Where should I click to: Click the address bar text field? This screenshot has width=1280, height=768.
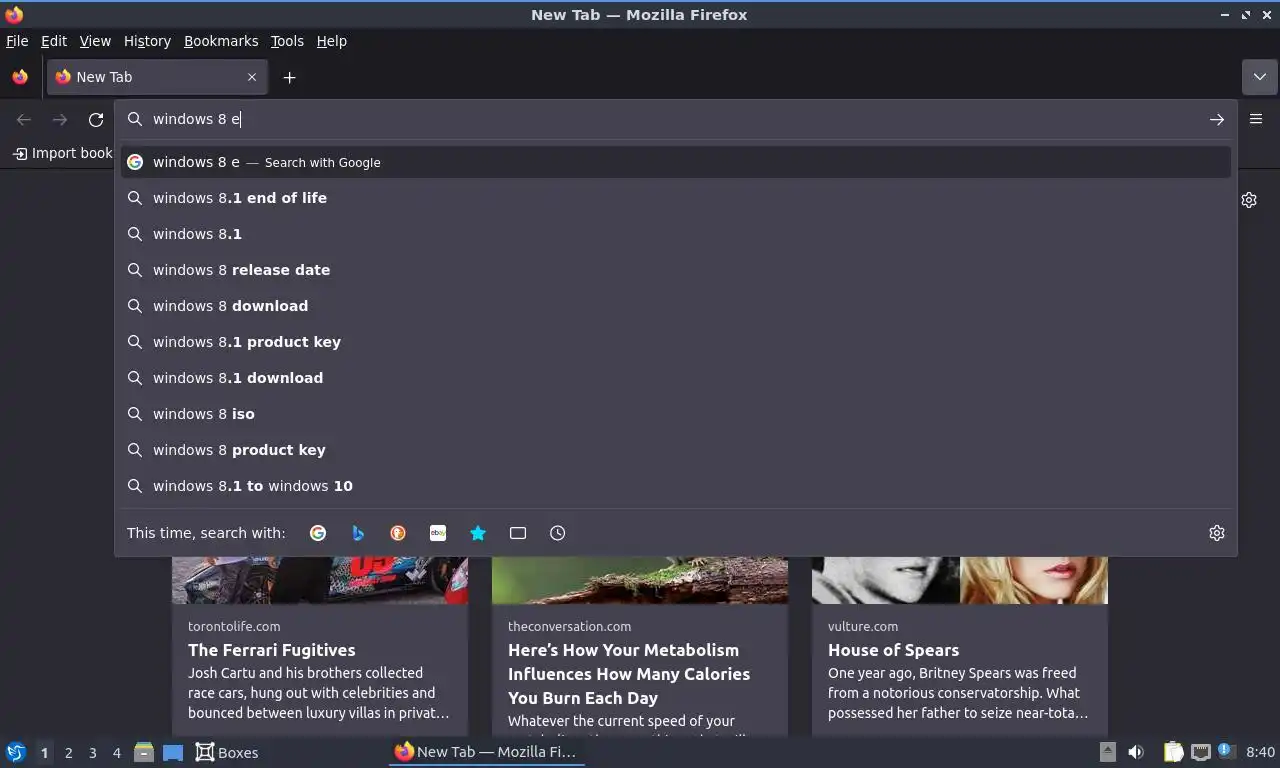pyautogui.click(x=675, y=119)
